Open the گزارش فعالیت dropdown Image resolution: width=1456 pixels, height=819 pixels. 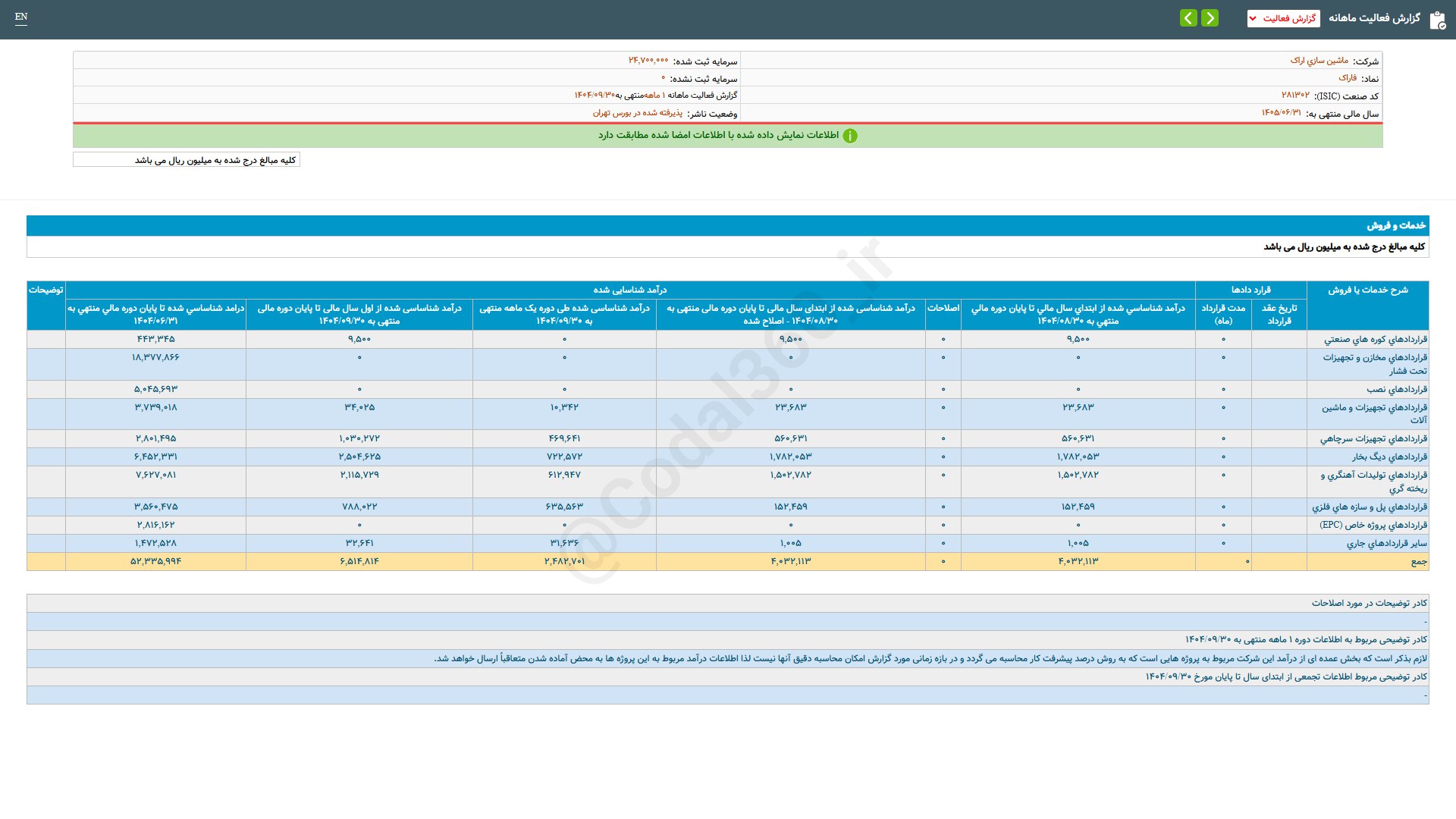1283,18
